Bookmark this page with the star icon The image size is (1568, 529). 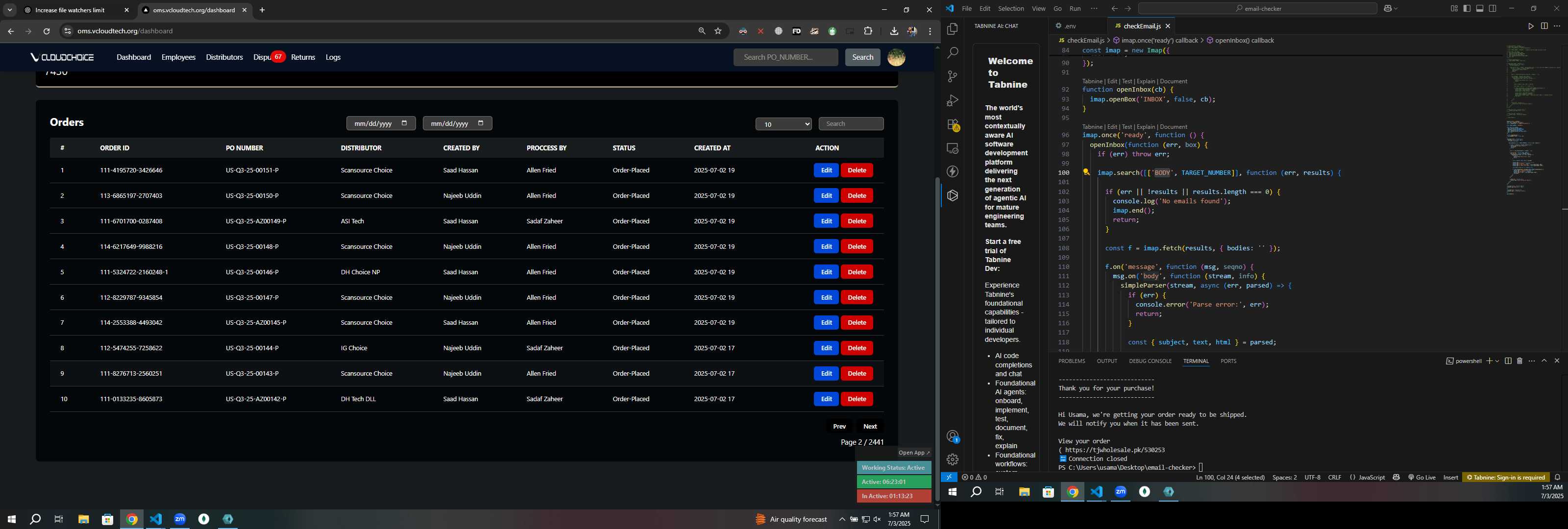click(718, 31)
